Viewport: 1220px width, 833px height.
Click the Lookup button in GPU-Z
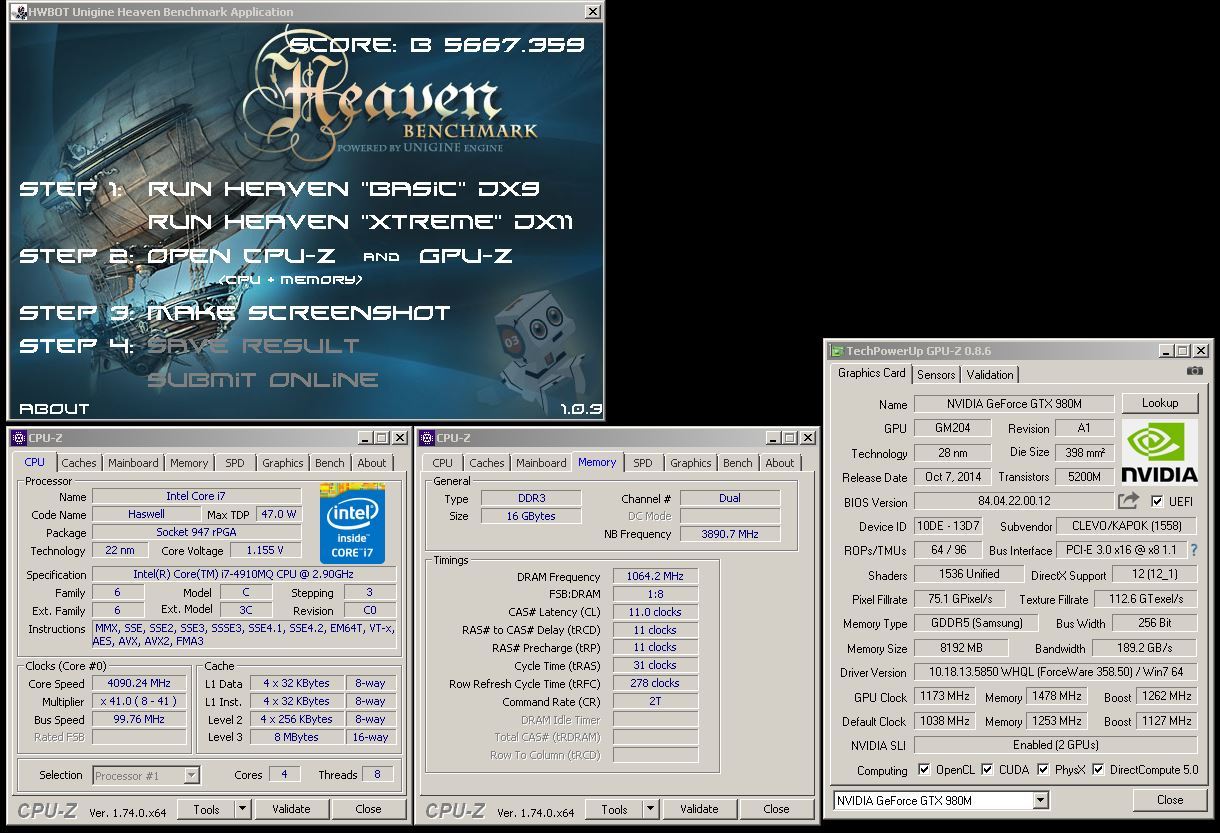[1160, 403]
